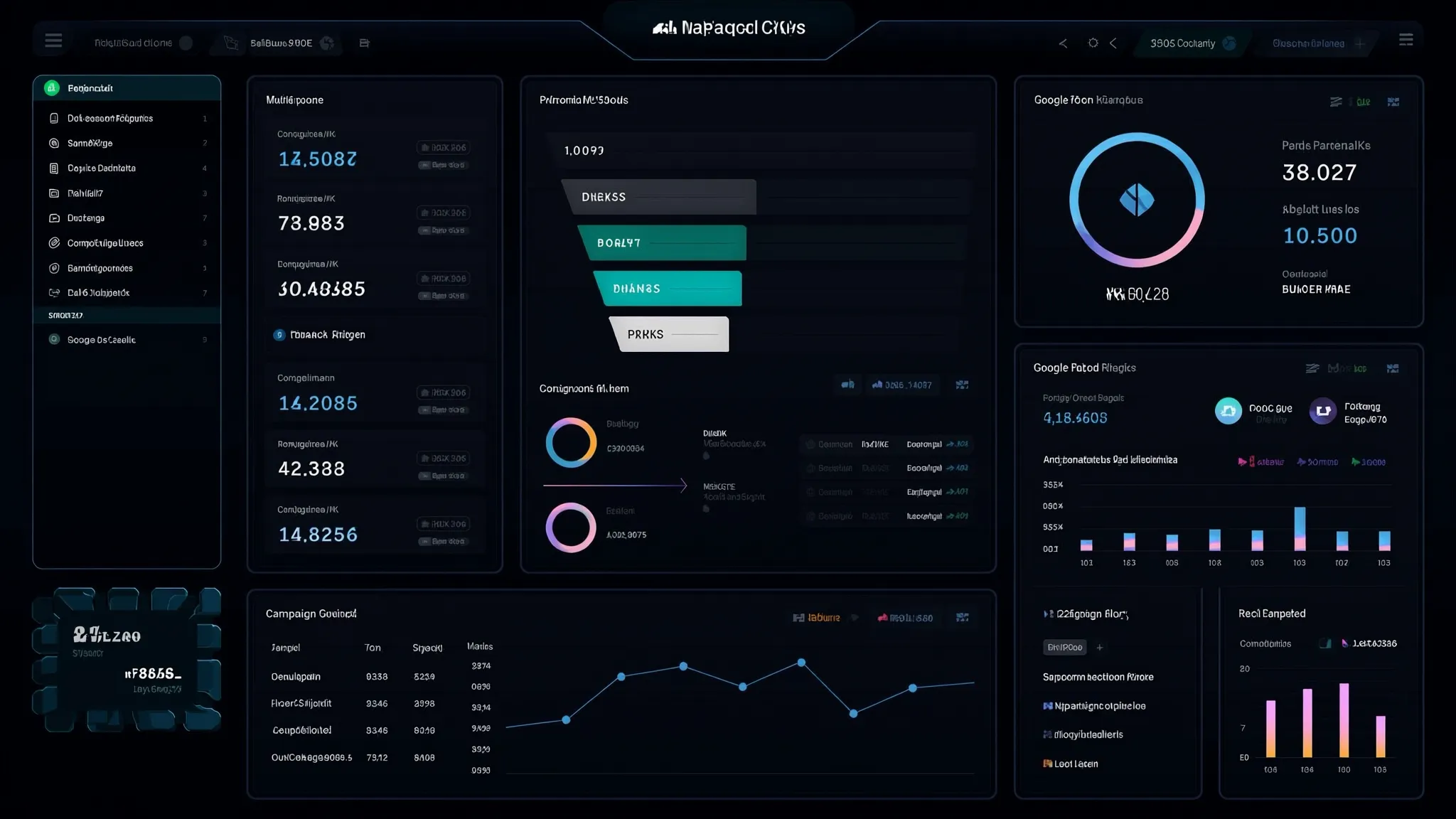
Task: Open the Copiice Dadnialta sidebar item
Action: pos(127,168)
